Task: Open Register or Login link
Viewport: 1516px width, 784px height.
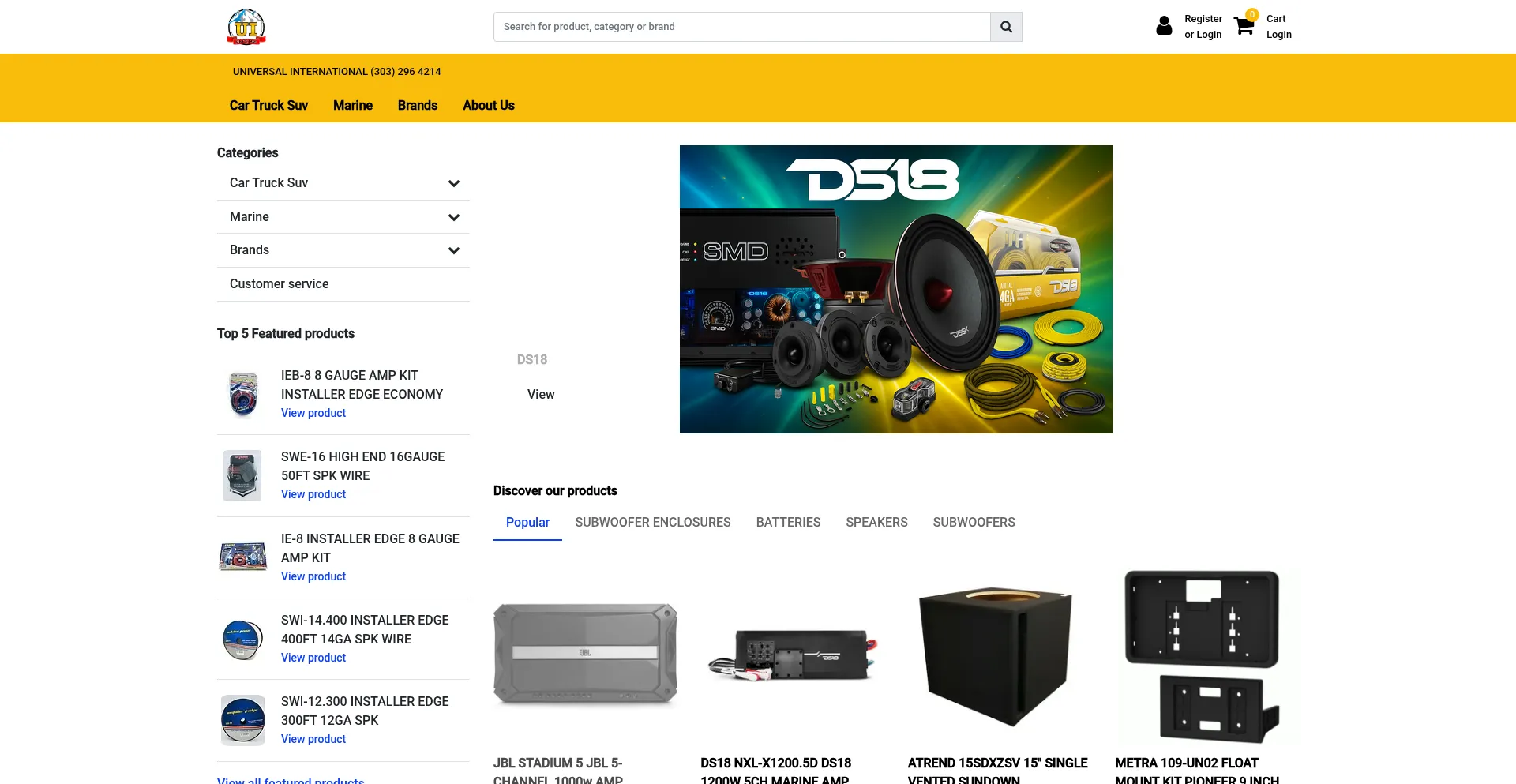Action: coord(1203,27)
